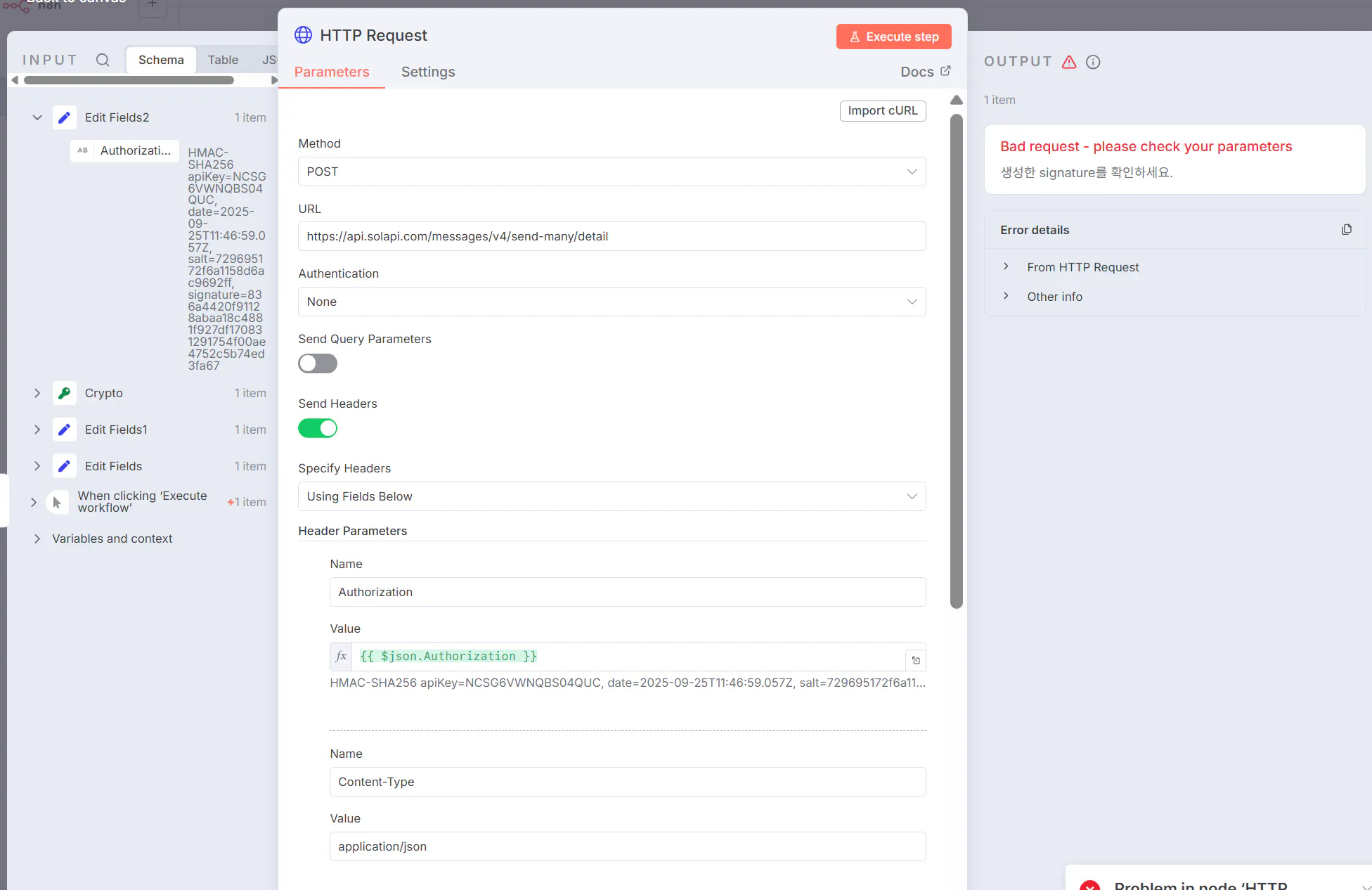Switch input view to Table tab
Screen dimensions: 1372x890
coord(222,60)
